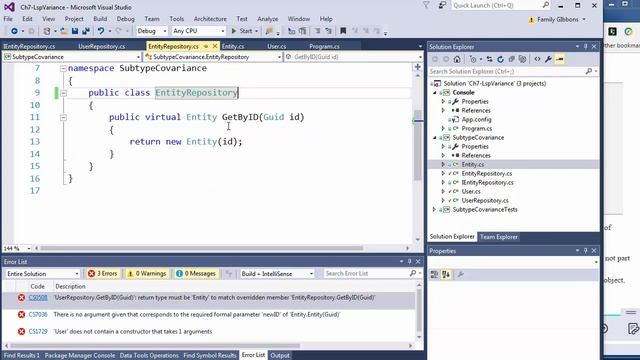Open the Any CPU platform dropdown
The height and width of the screenshot is (360, 640).
(198, 31)
